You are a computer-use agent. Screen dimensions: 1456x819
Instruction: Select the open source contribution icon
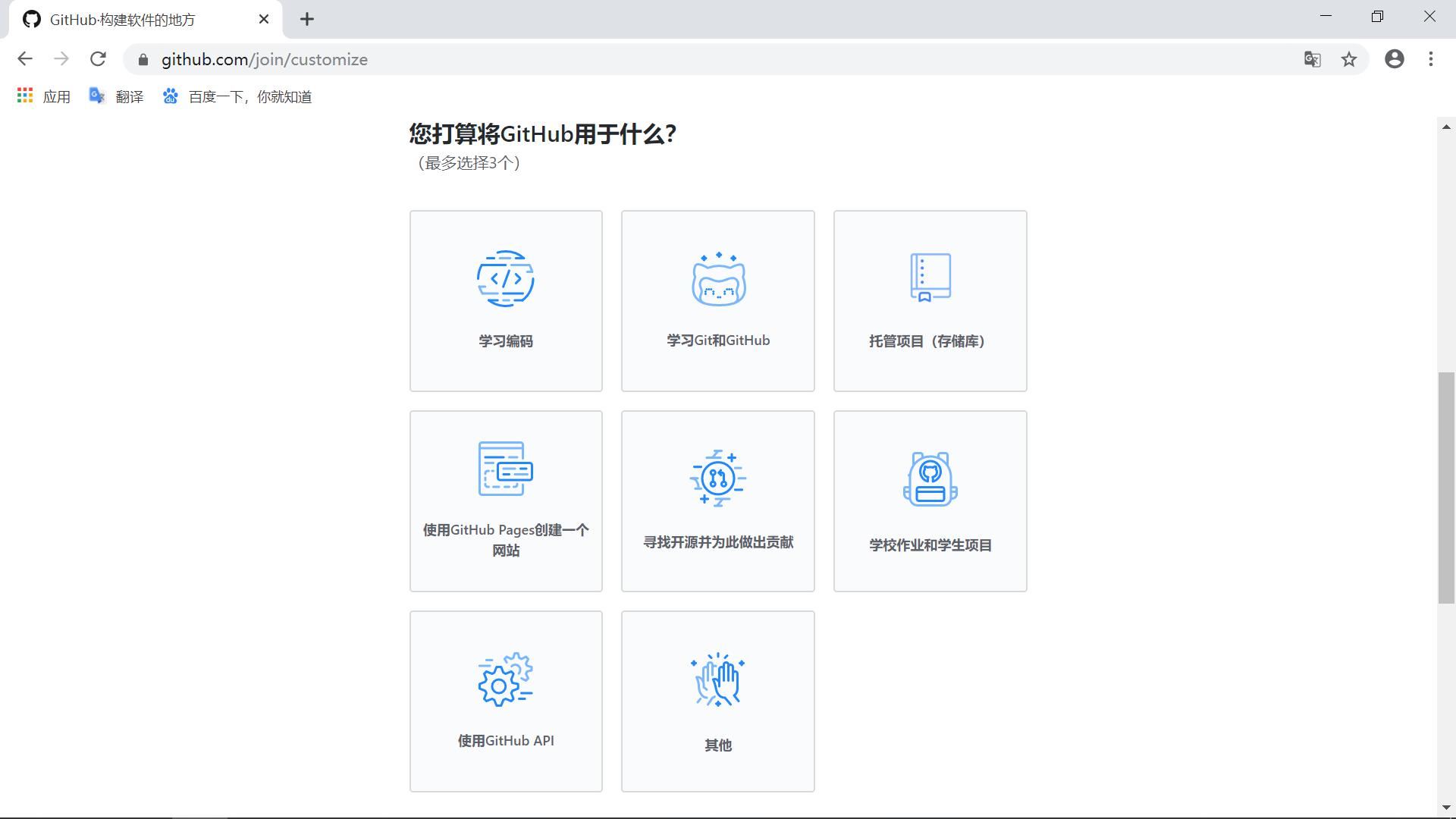[x=718, y=478]
